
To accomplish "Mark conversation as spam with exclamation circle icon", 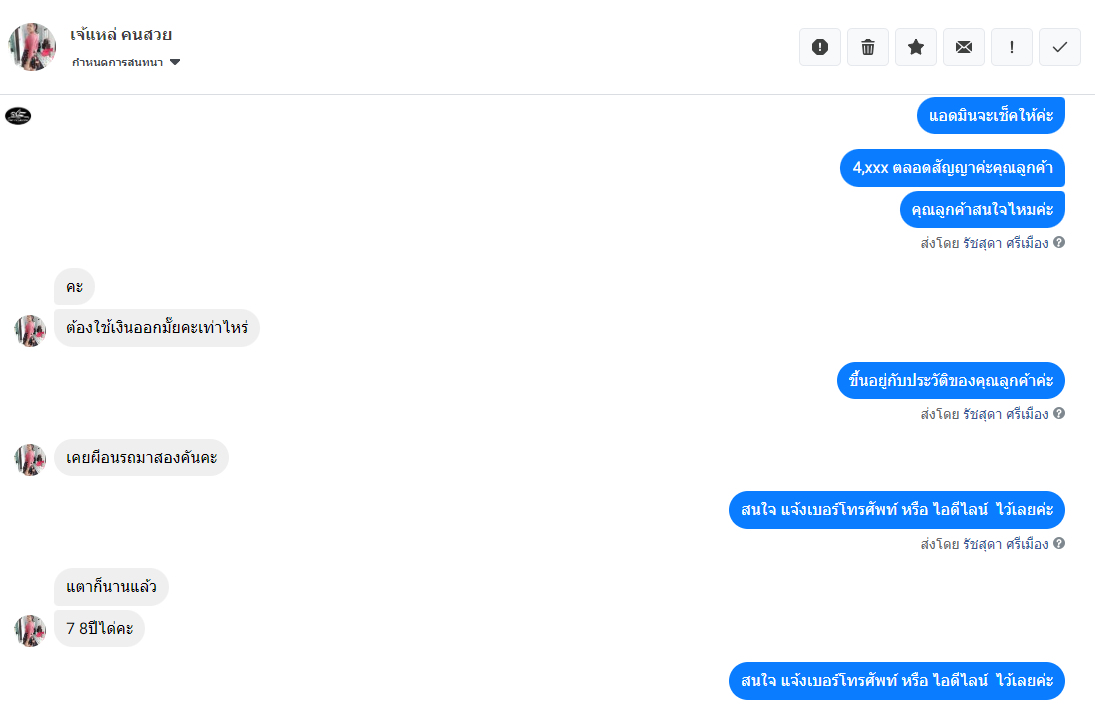I will click(x=820, y=47).
